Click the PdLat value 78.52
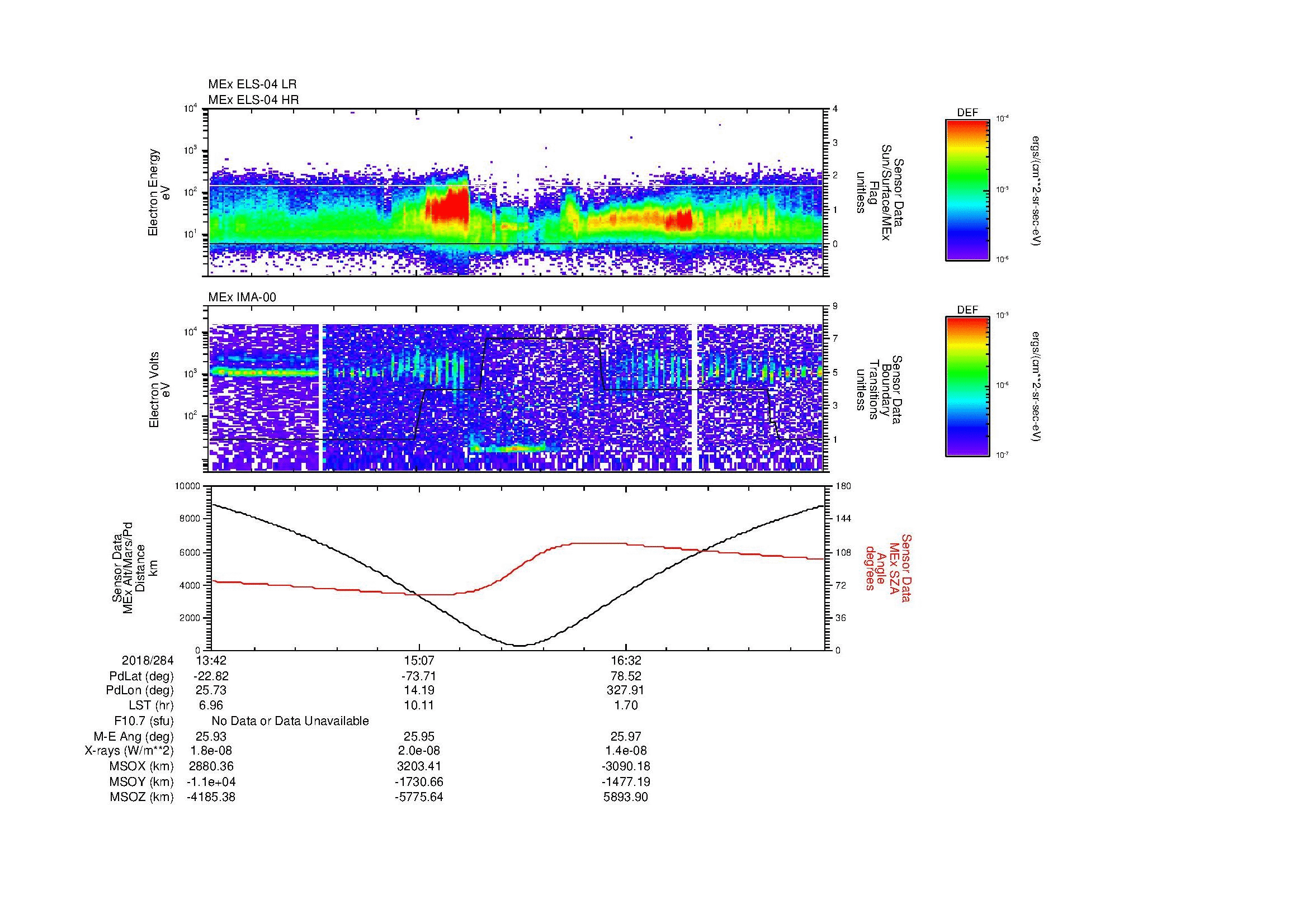 626,676
